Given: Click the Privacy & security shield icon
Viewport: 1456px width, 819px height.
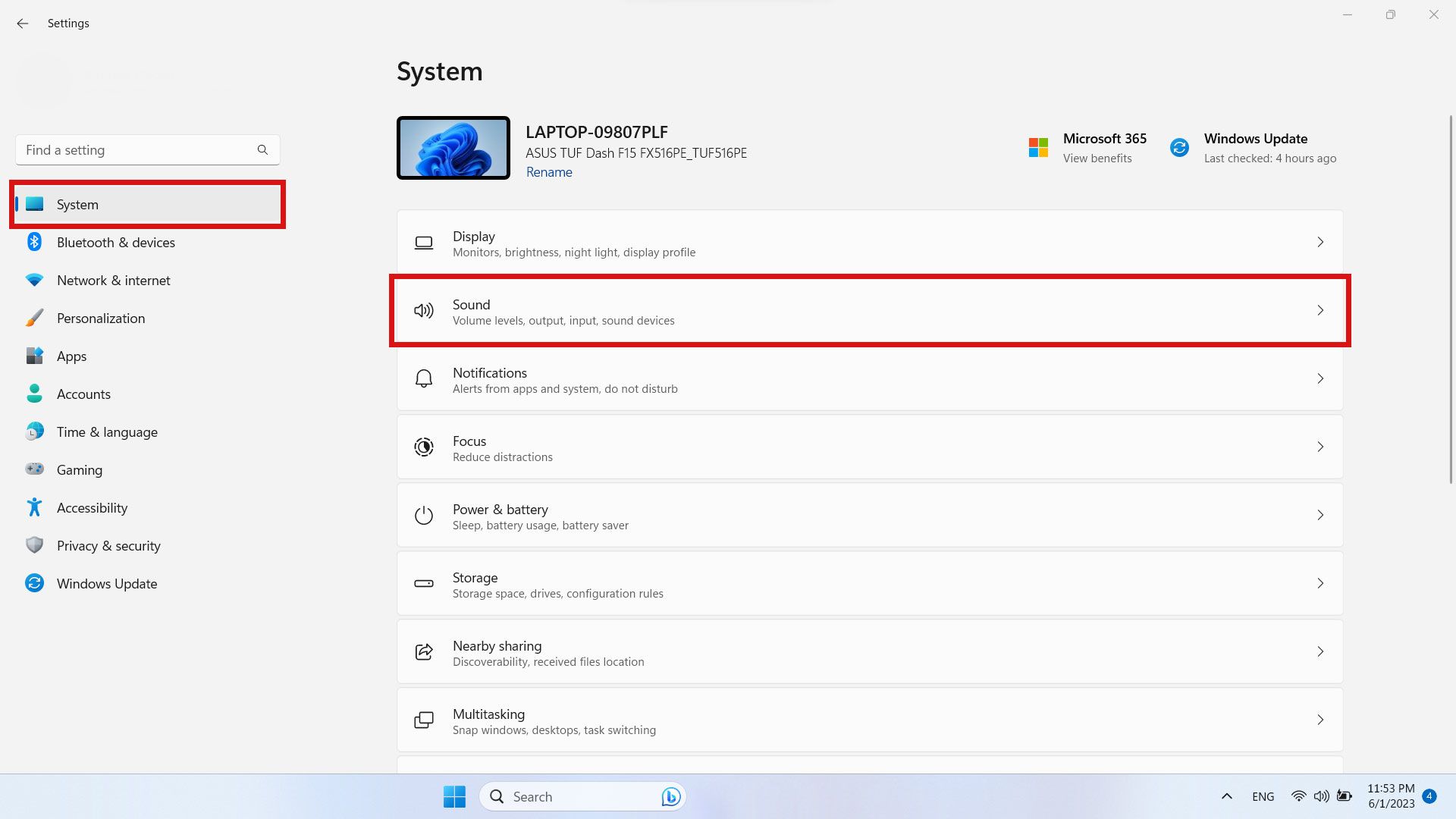Looking at the screenshot, I should 35,545.
